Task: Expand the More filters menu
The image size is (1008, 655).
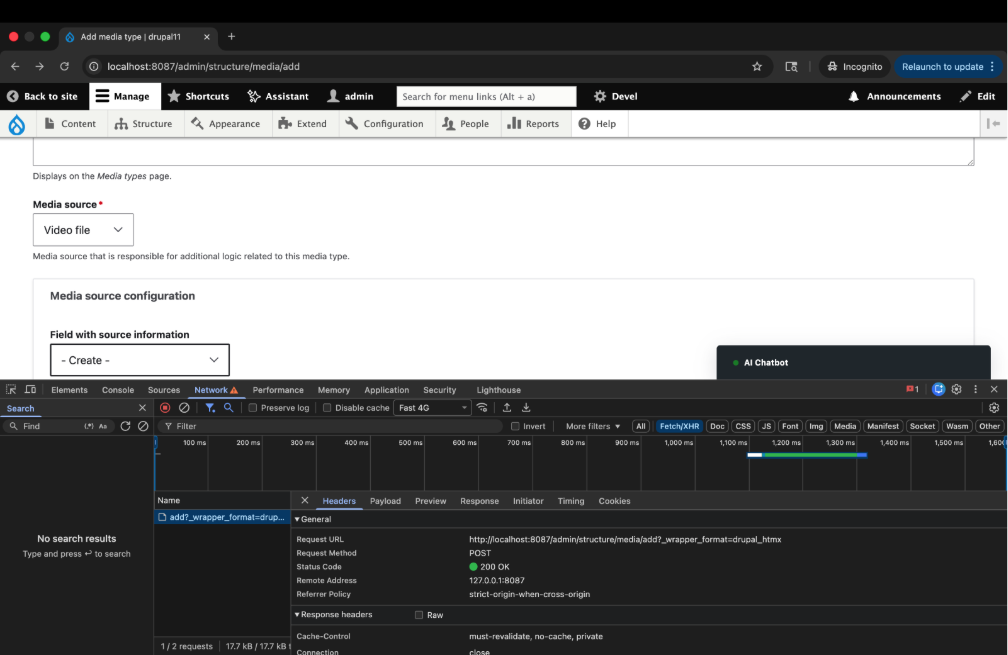Action: [590, 426]
